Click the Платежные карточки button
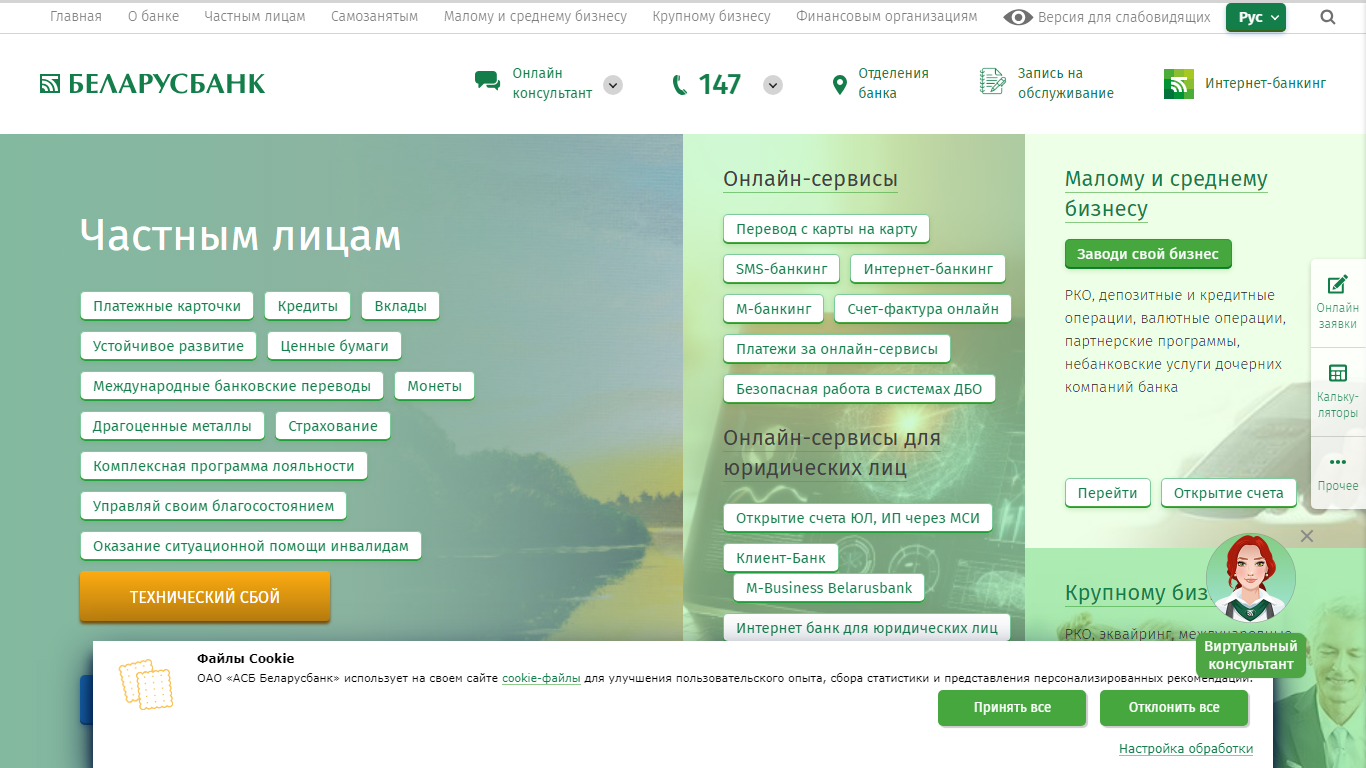The image size is (1366, 768). point(167,306)
